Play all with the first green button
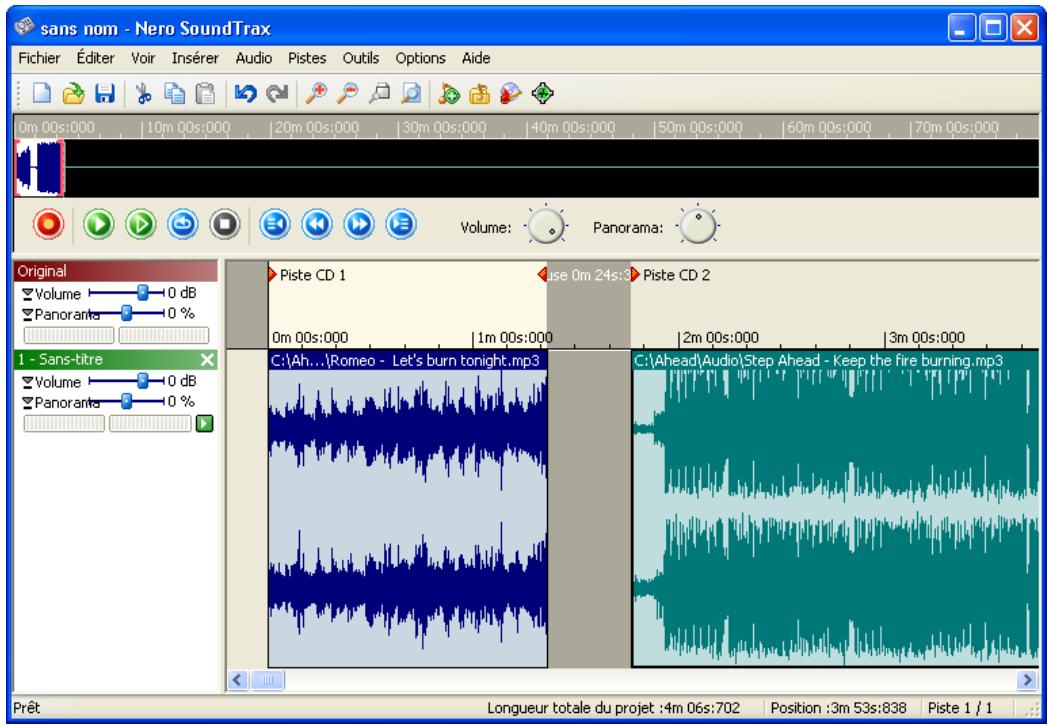 click(x=99, y=225)
